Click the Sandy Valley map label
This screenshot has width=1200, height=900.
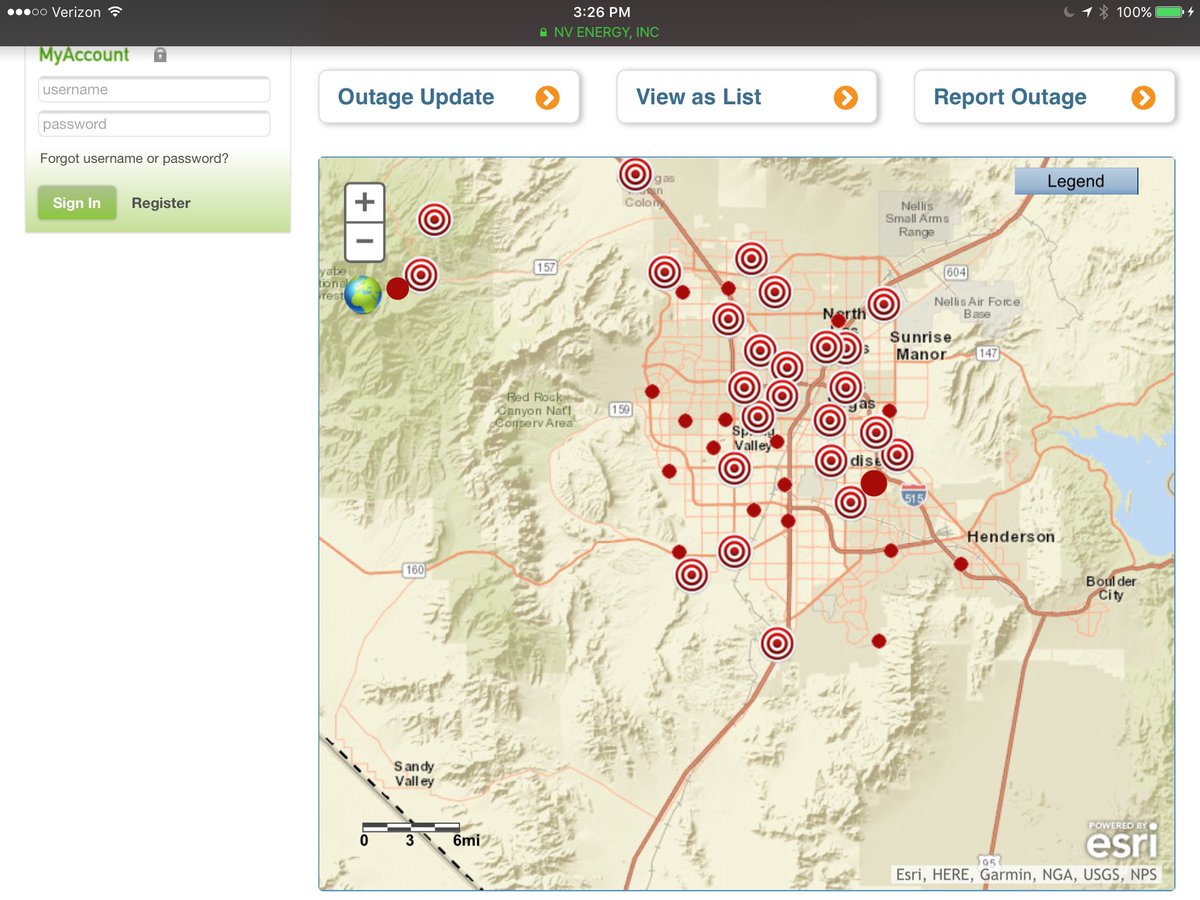pyautogui.click(x=414, y=774)
